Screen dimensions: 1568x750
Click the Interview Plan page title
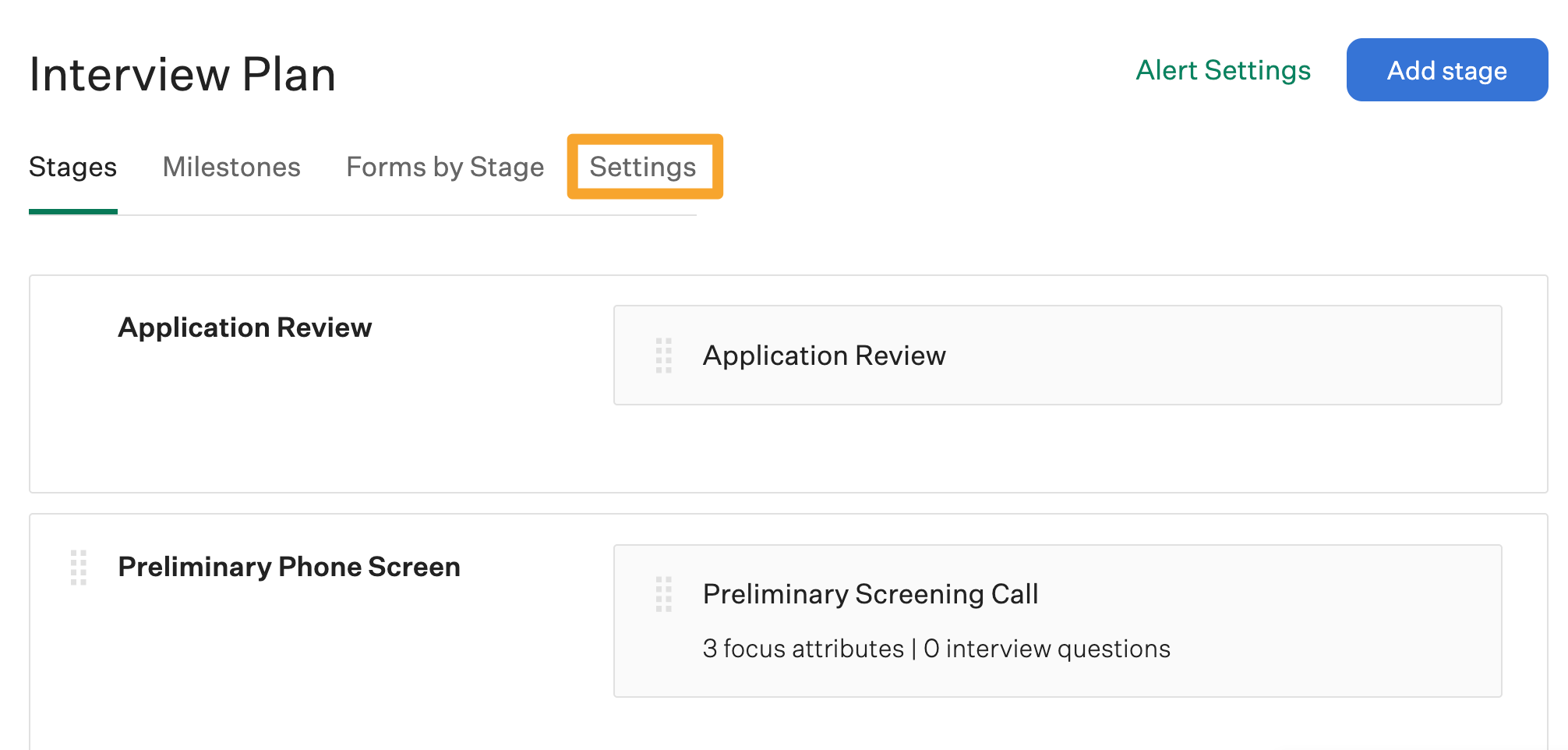click(x=182, y=75)
